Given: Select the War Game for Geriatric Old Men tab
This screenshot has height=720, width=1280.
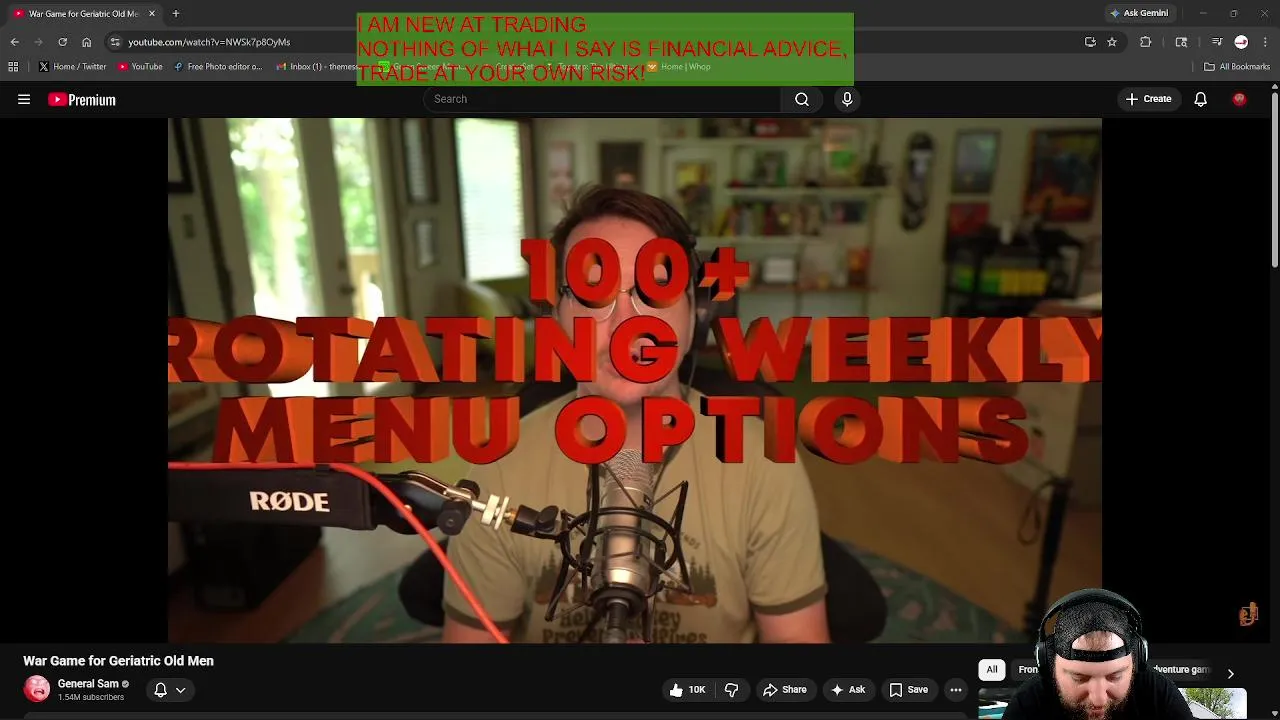Looking at the screenshot, I should click(x=84, y=13).
